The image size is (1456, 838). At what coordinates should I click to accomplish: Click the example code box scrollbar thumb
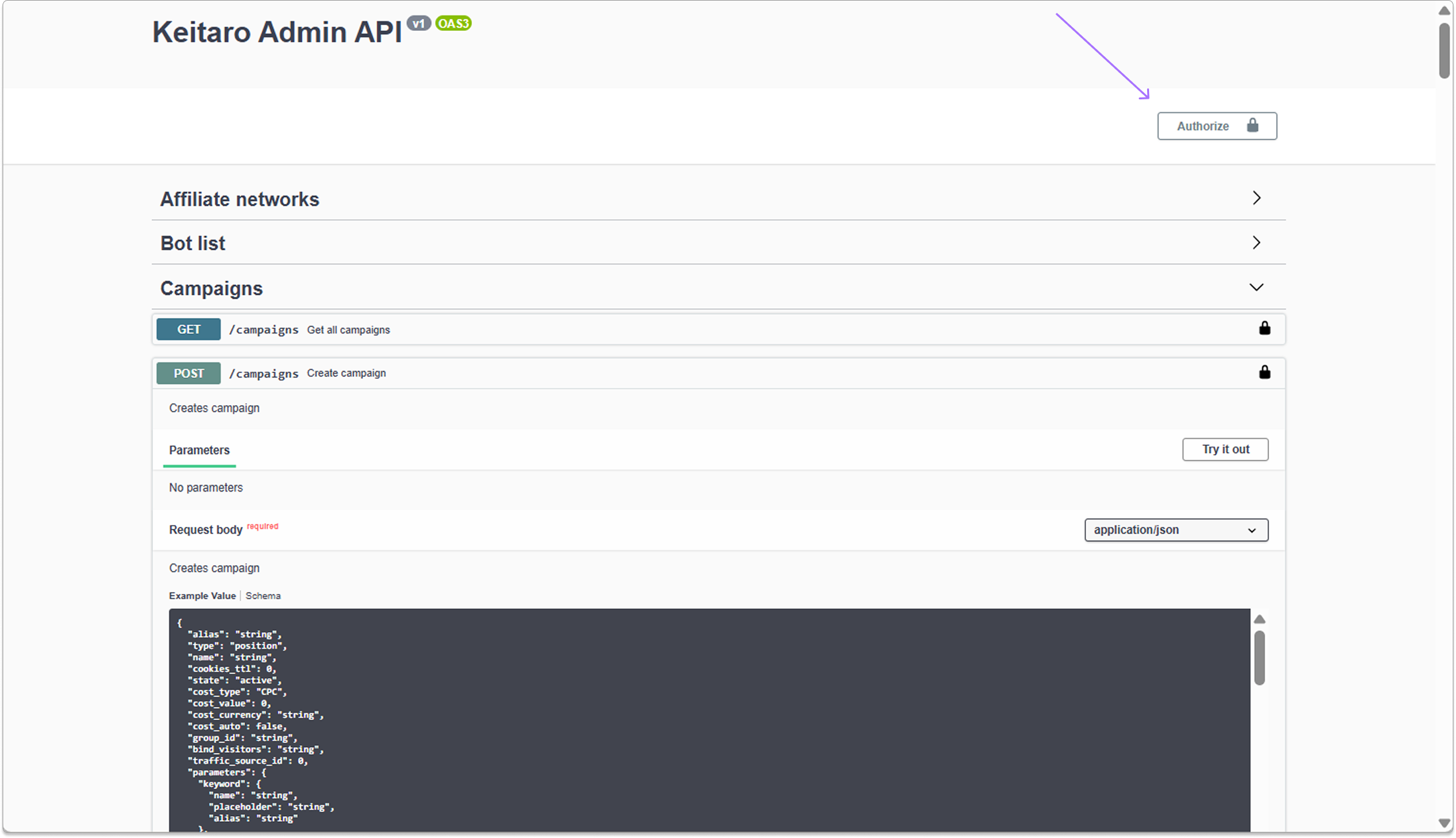pyautogui.click(x=1259, y=658)
